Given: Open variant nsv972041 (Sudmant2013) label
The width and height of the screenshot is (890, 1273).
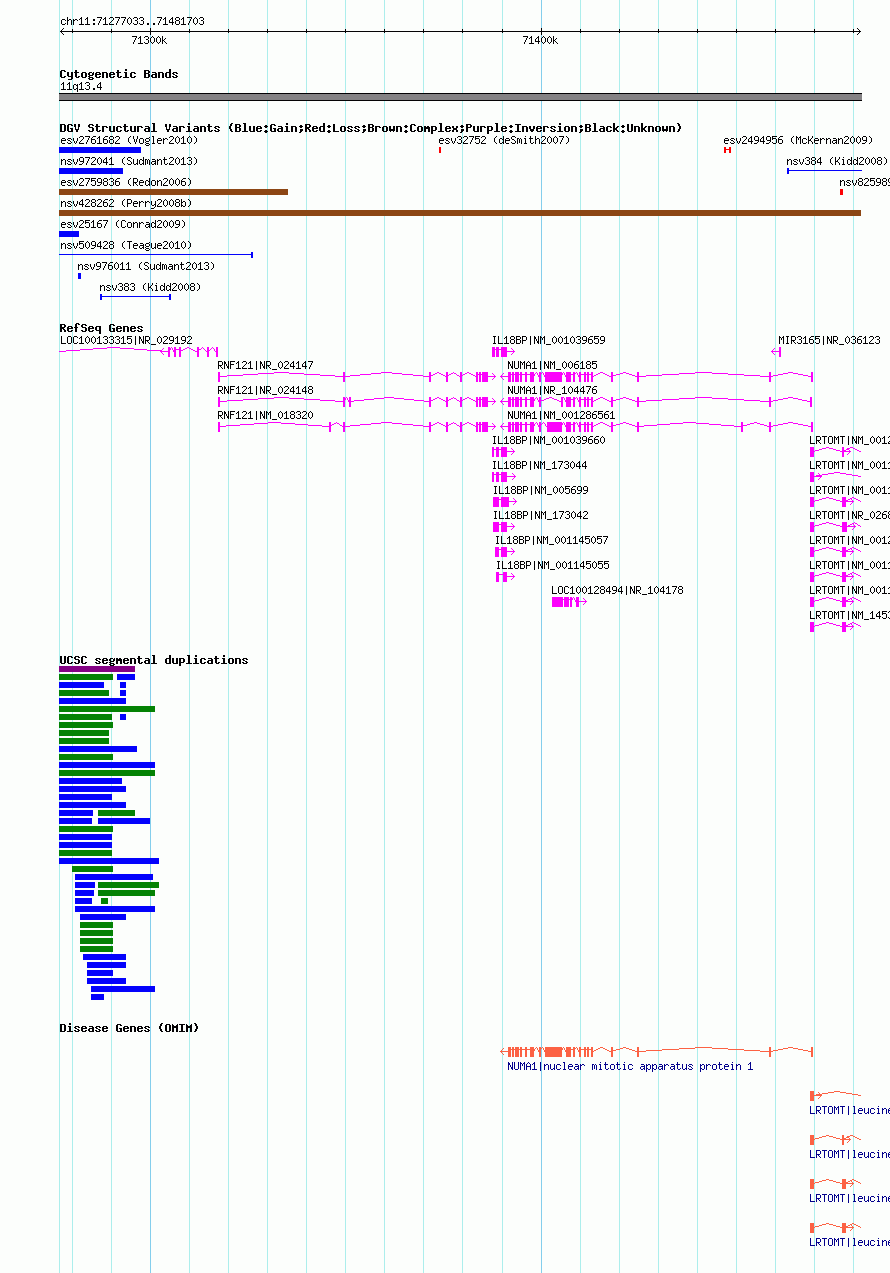Looking at the screenshot, I should pyautogui.click(x=129, y=161).
